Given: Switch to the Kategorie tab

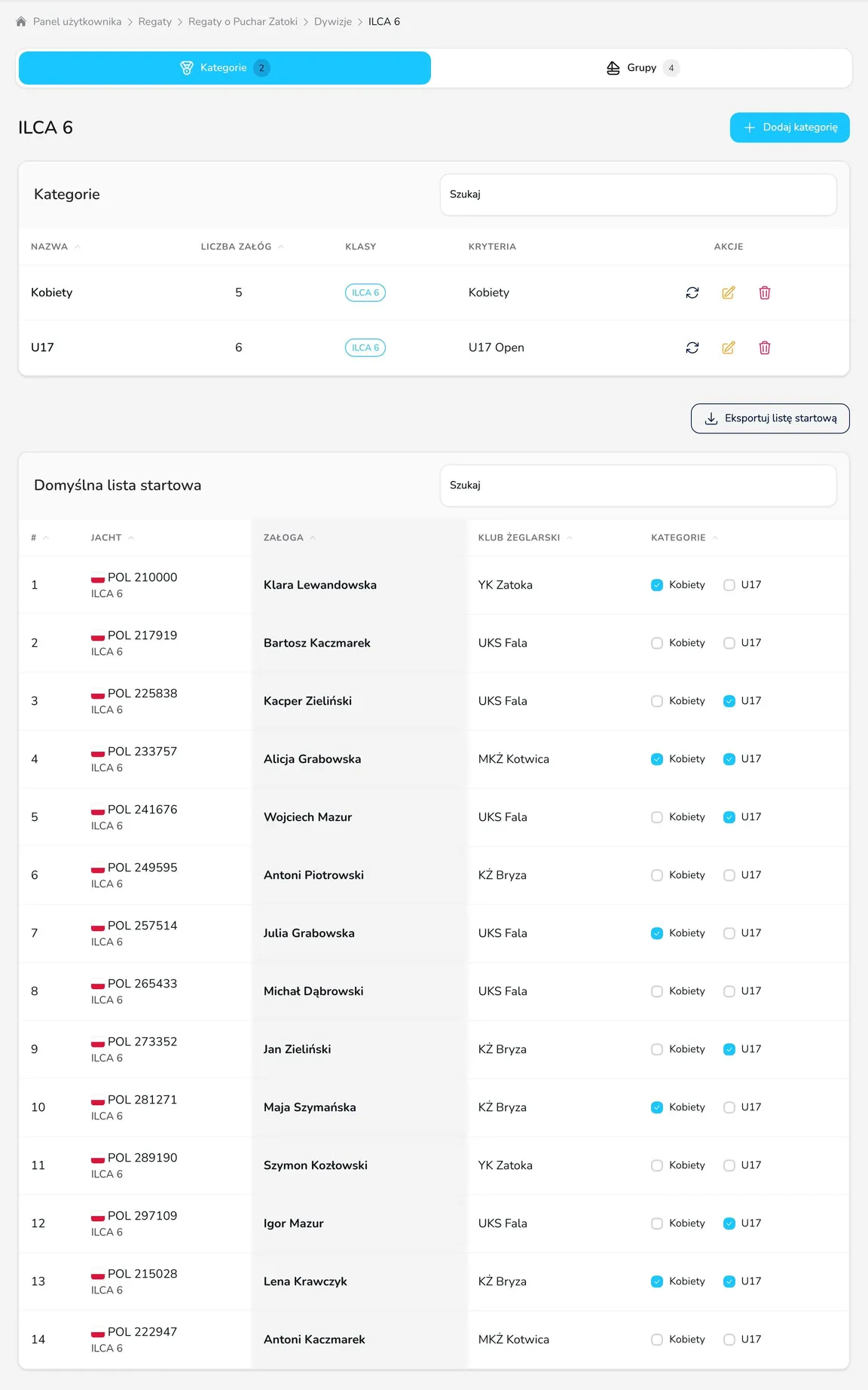Looking at the screenshot, I should (x=225, y=68).
